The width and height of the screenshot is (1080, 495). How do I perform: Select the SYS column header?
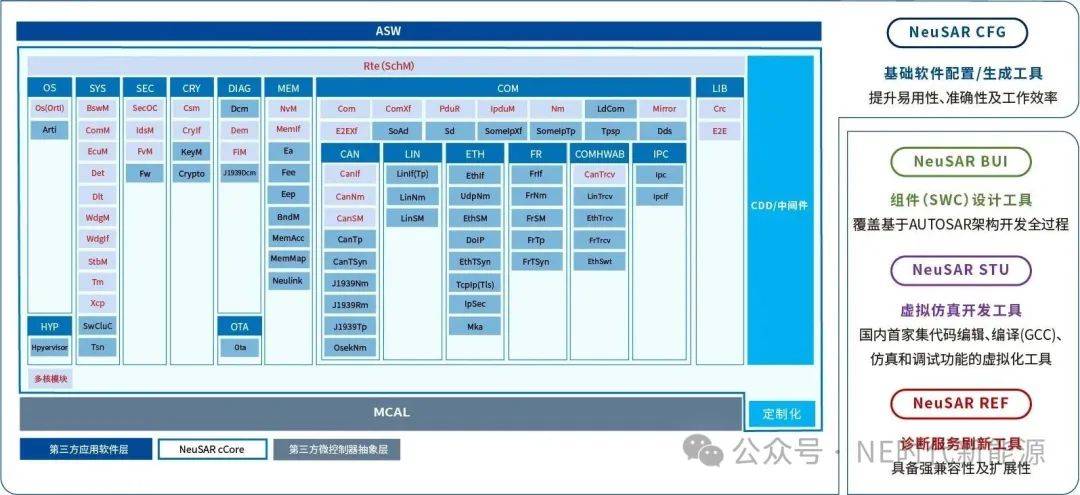[98, 88]
